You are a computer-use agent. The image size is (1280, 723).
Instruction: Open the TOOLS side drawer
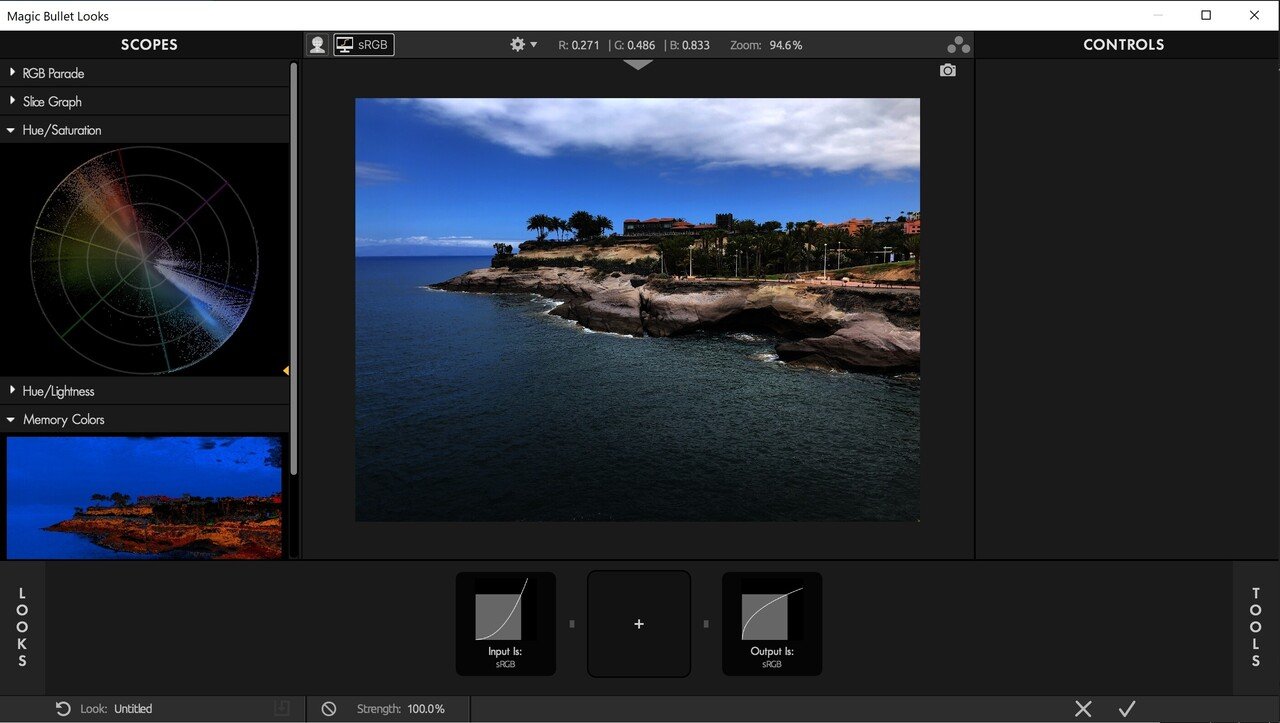point(1256,628)
